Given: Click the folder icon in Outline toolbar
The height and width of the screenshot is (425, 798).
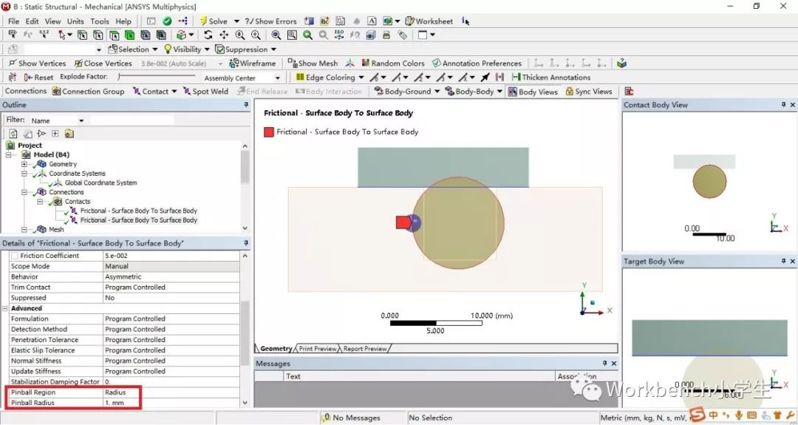Looking at the screenshot, I should pyautogui.click(x=69, y=133).
